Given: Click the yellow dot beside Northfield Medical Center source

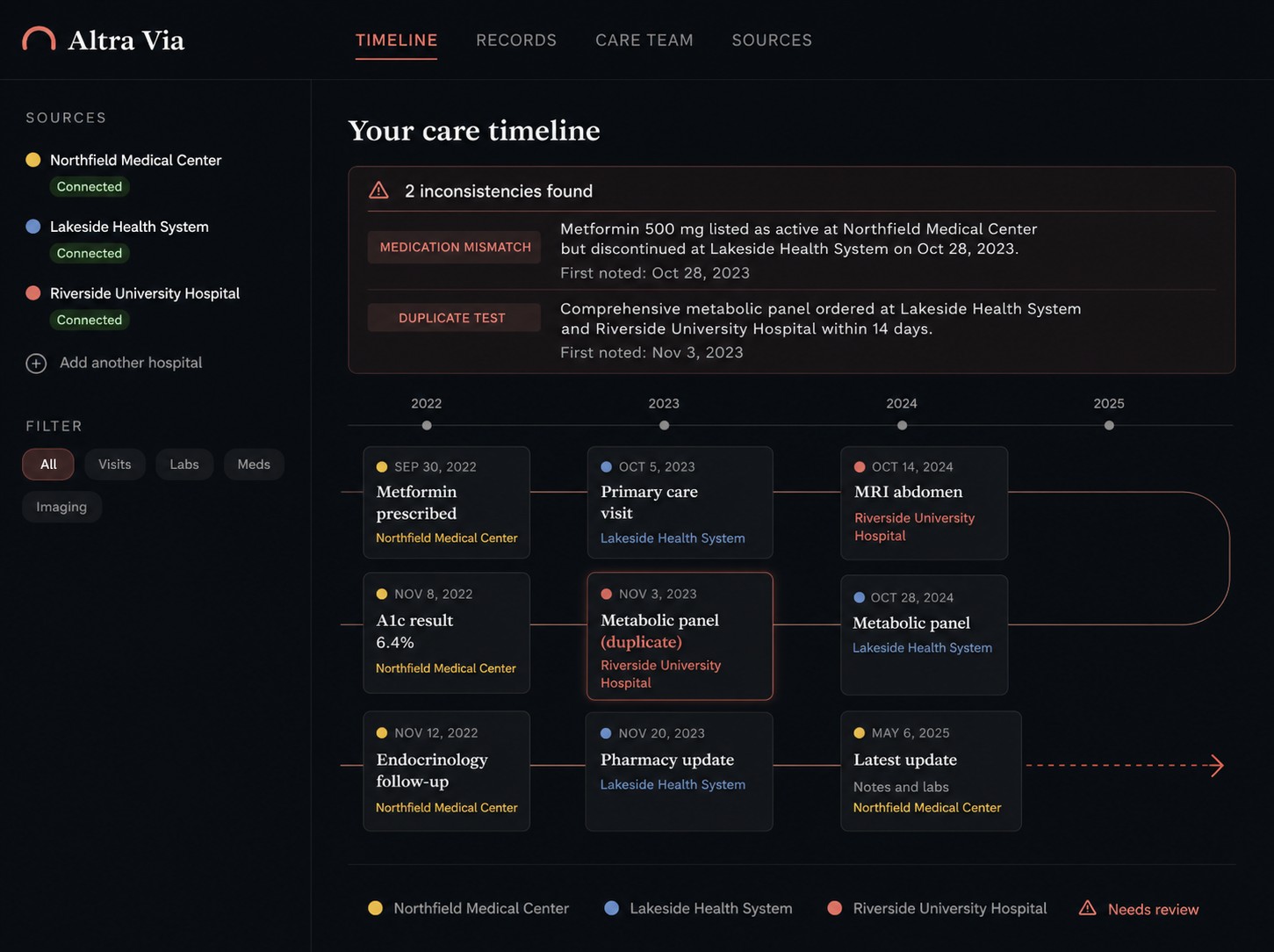Looking at the screenshot, I should [33, 160].
